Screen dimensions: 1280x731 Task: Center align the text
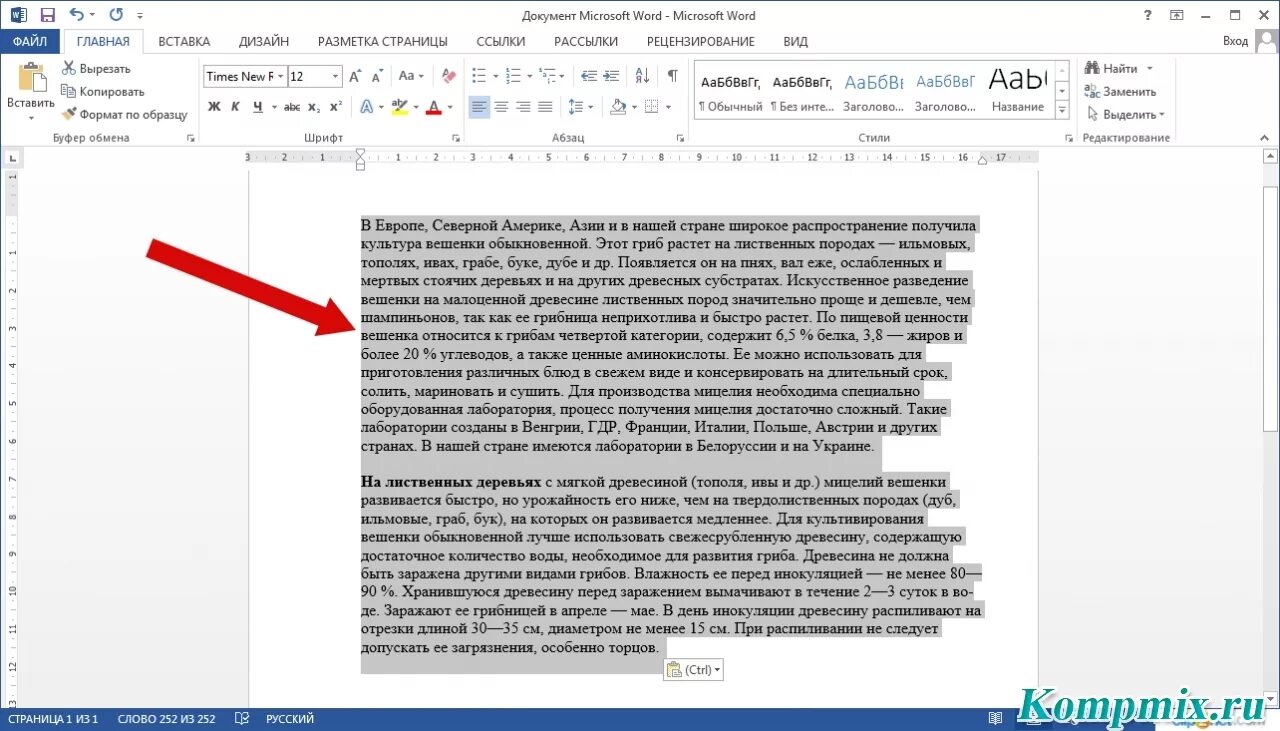point(501,107)
